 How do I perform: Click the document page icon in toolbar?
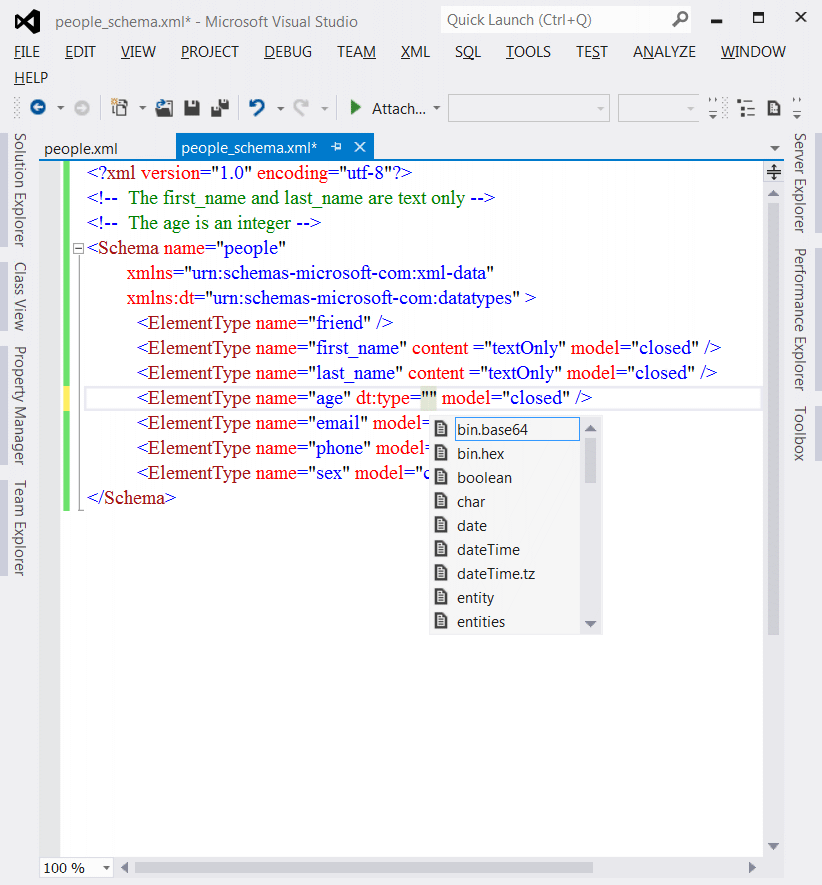(x=773, y=108)
